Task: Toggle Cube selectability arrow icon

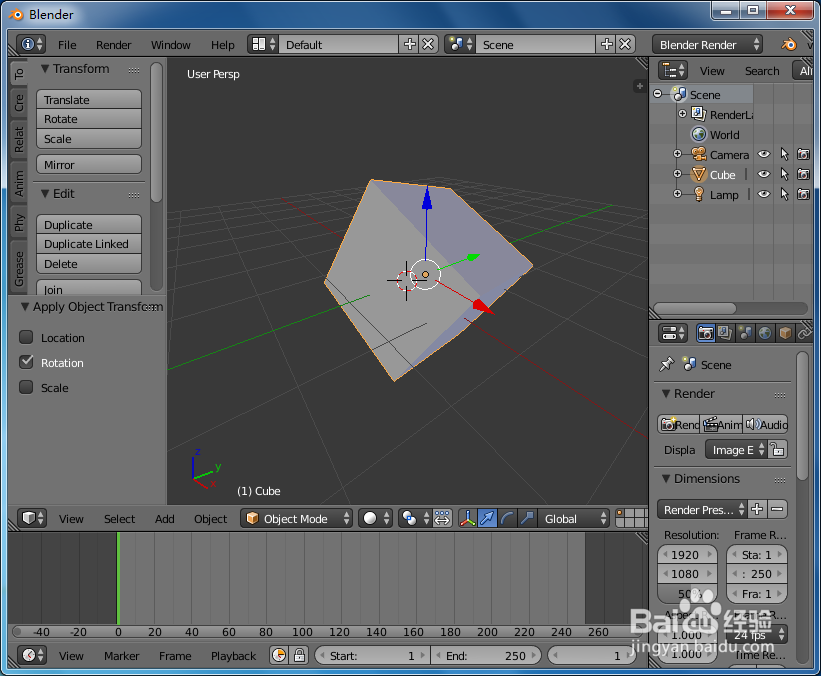Action: tap(784, 174)
